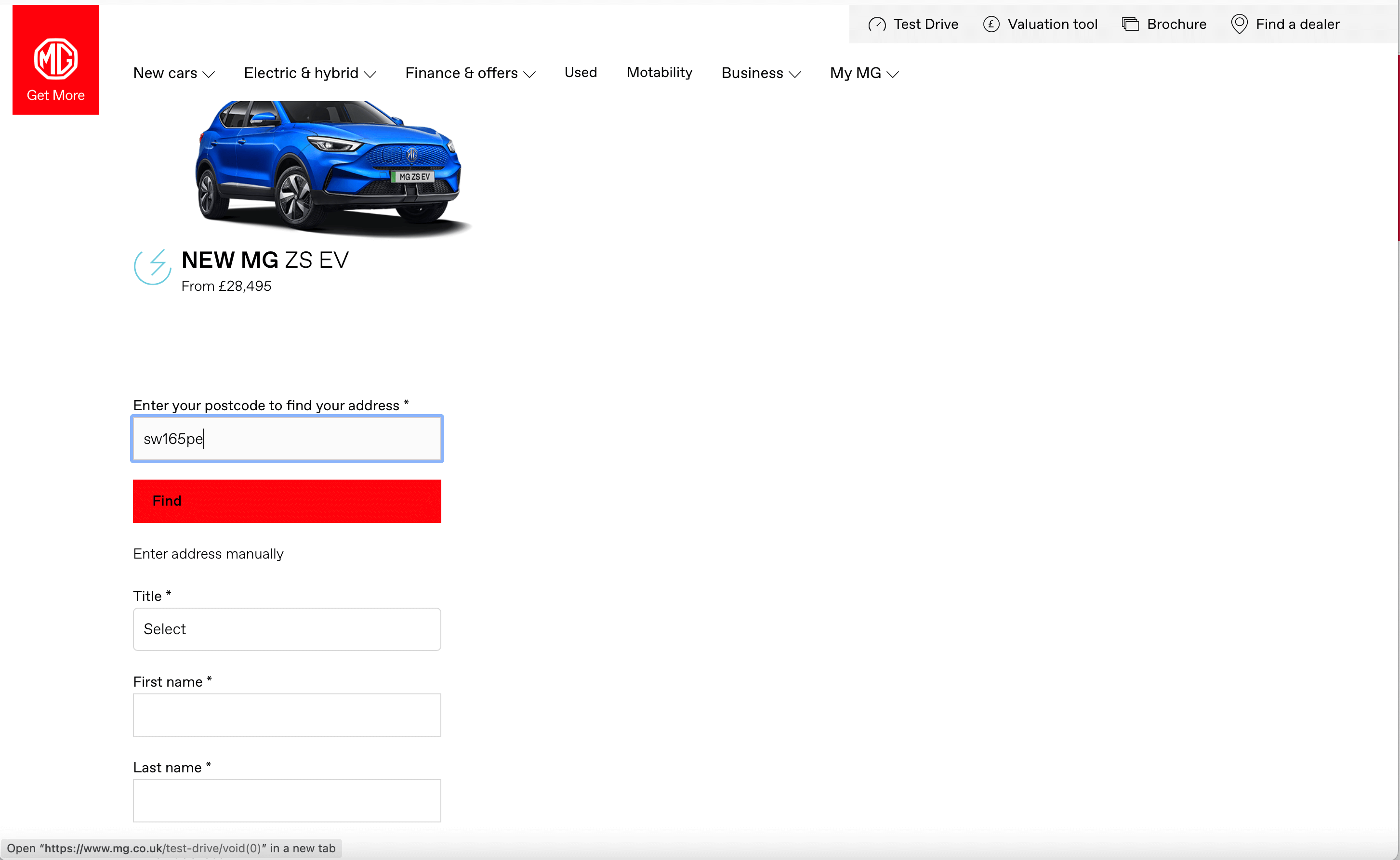The width and height of the screenshot is (1400, 860).
Task: Go to the Used section
Action: pos(581,73)
